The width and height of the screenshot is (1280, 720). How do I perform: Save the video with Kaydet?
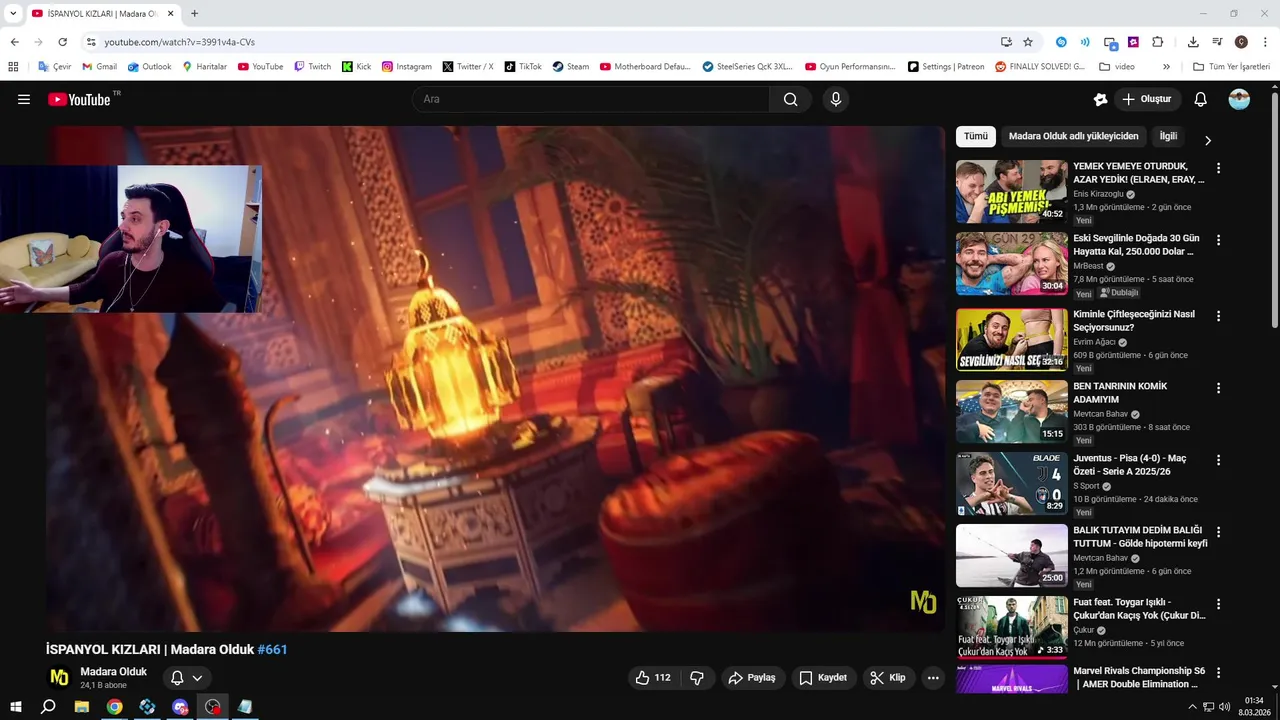[x=823, y=678]
